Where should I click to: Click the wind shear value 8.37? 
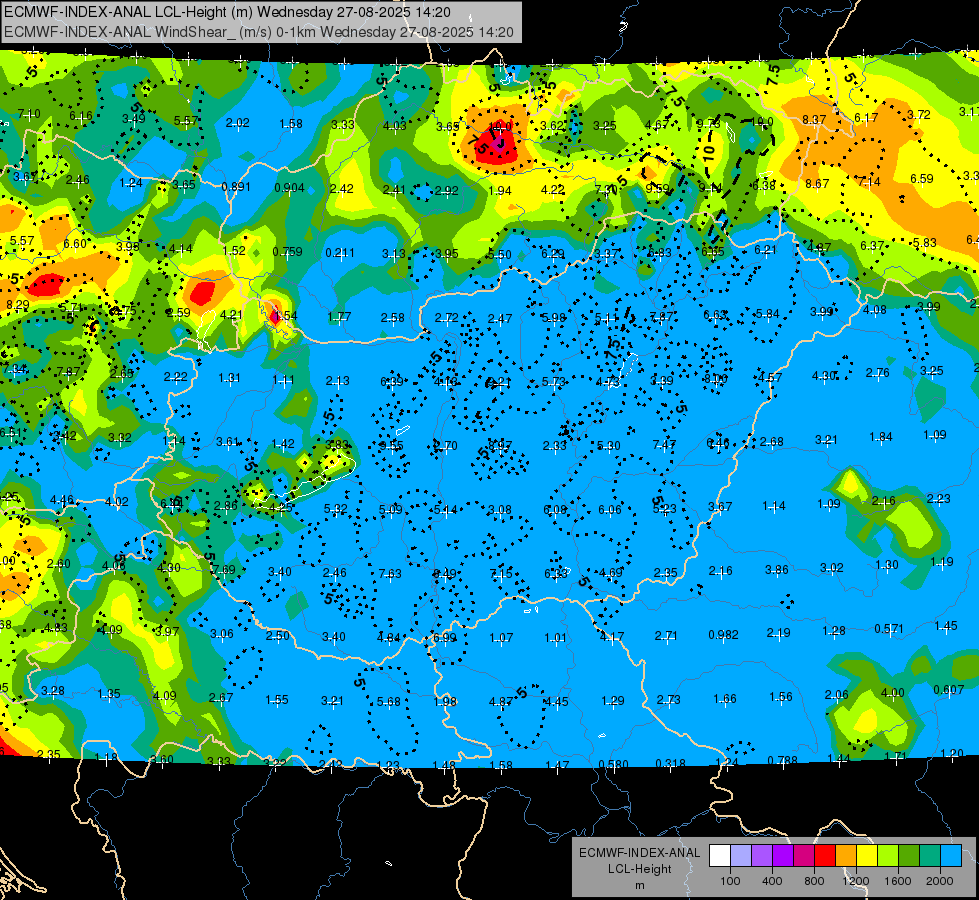[x=814, y=119]
